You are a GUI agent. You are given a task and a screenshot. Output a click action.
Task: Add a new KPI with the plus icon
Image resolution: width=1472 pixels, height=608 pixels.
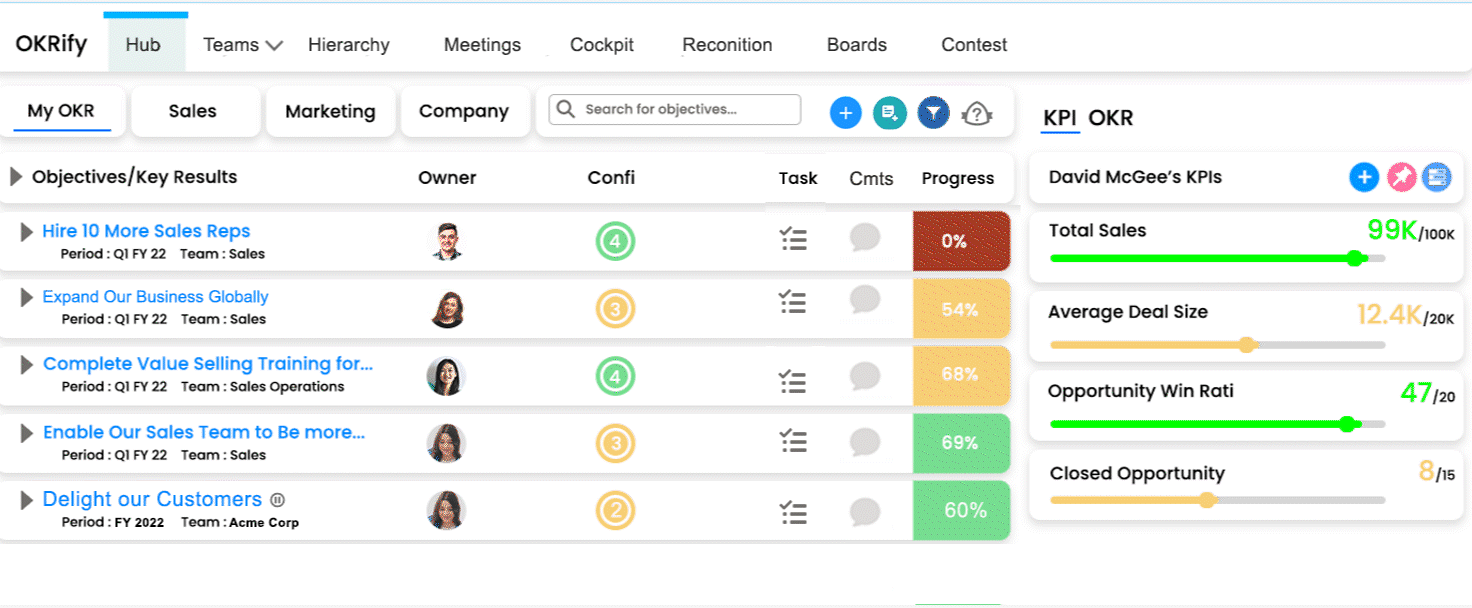point(1363,177)
